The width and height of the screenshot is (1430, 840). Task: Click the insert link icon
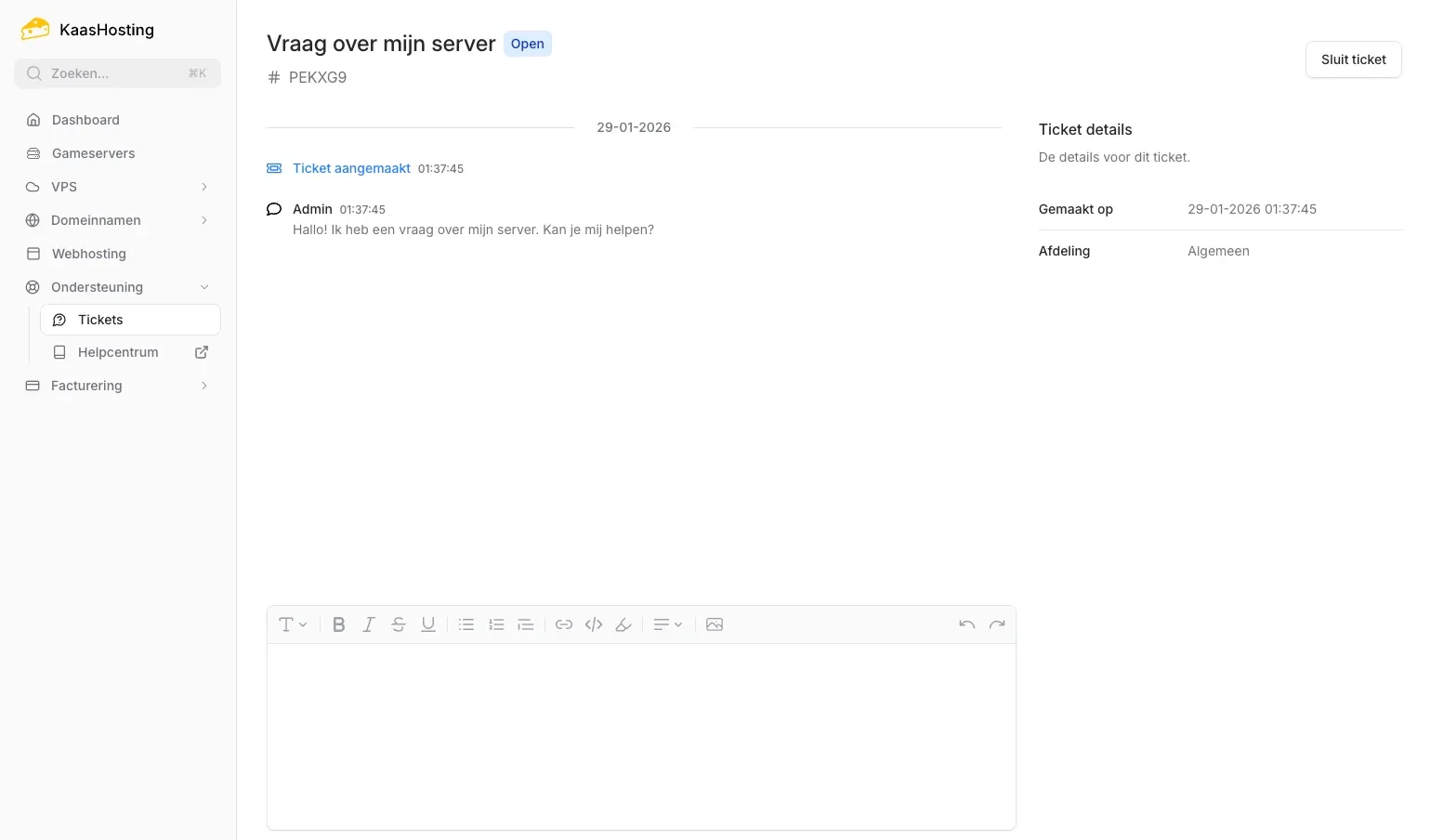[x=564, y=624]
